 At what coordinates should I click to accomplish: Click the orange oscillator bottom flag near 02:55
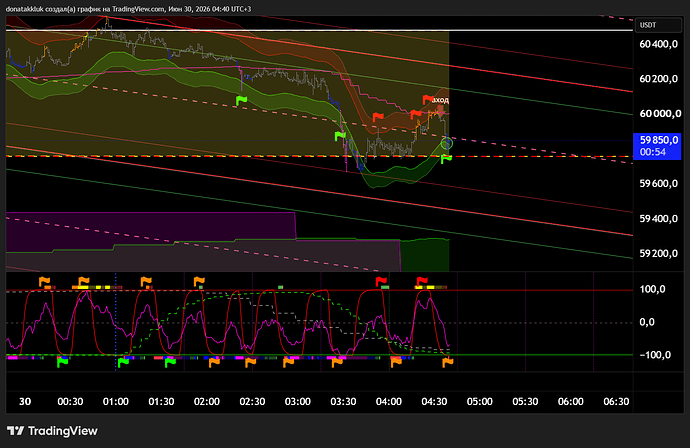(x=288, y=362)
